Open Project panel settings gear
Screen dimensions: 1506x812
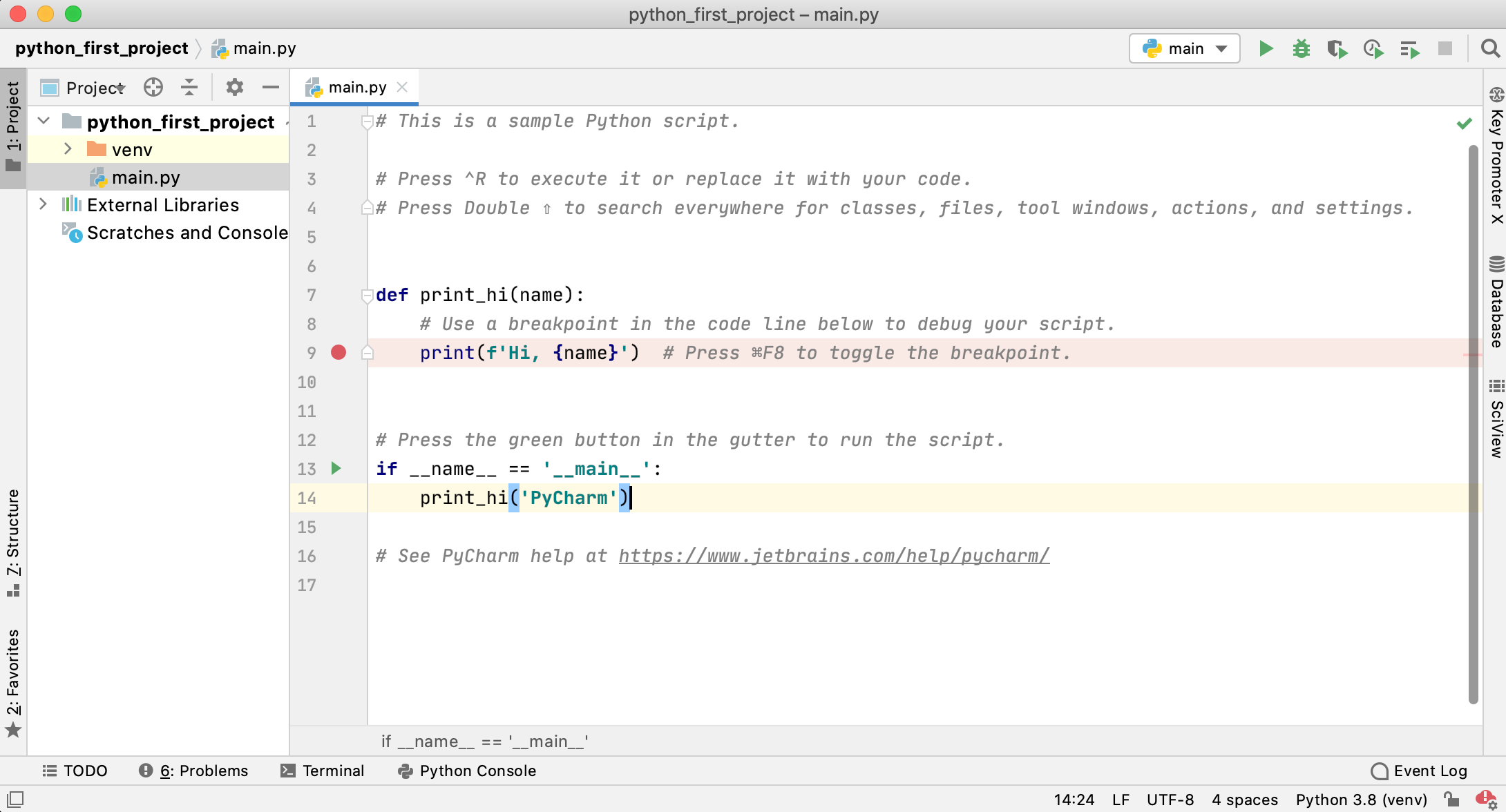[x=235, y=88]
